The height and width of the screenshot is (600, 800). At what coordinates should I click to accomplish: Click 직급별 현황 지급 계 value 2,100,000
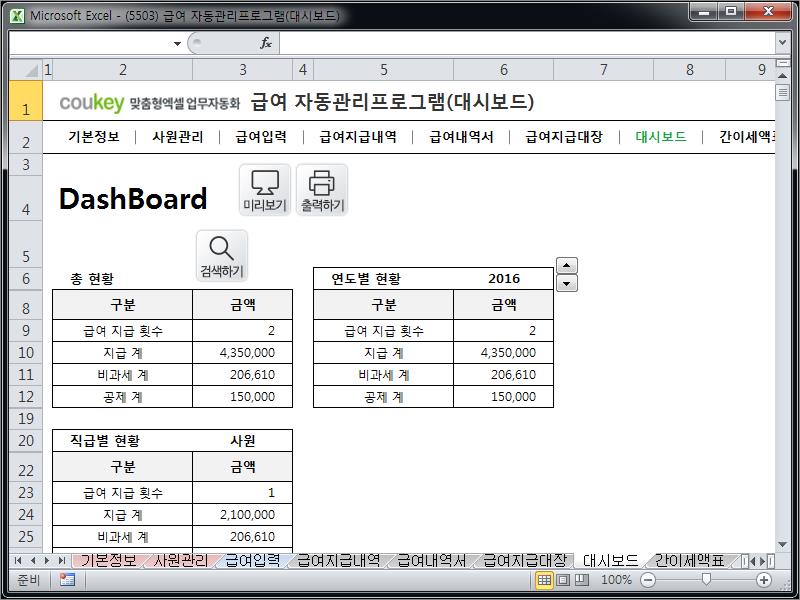click(x=243, y=514)
